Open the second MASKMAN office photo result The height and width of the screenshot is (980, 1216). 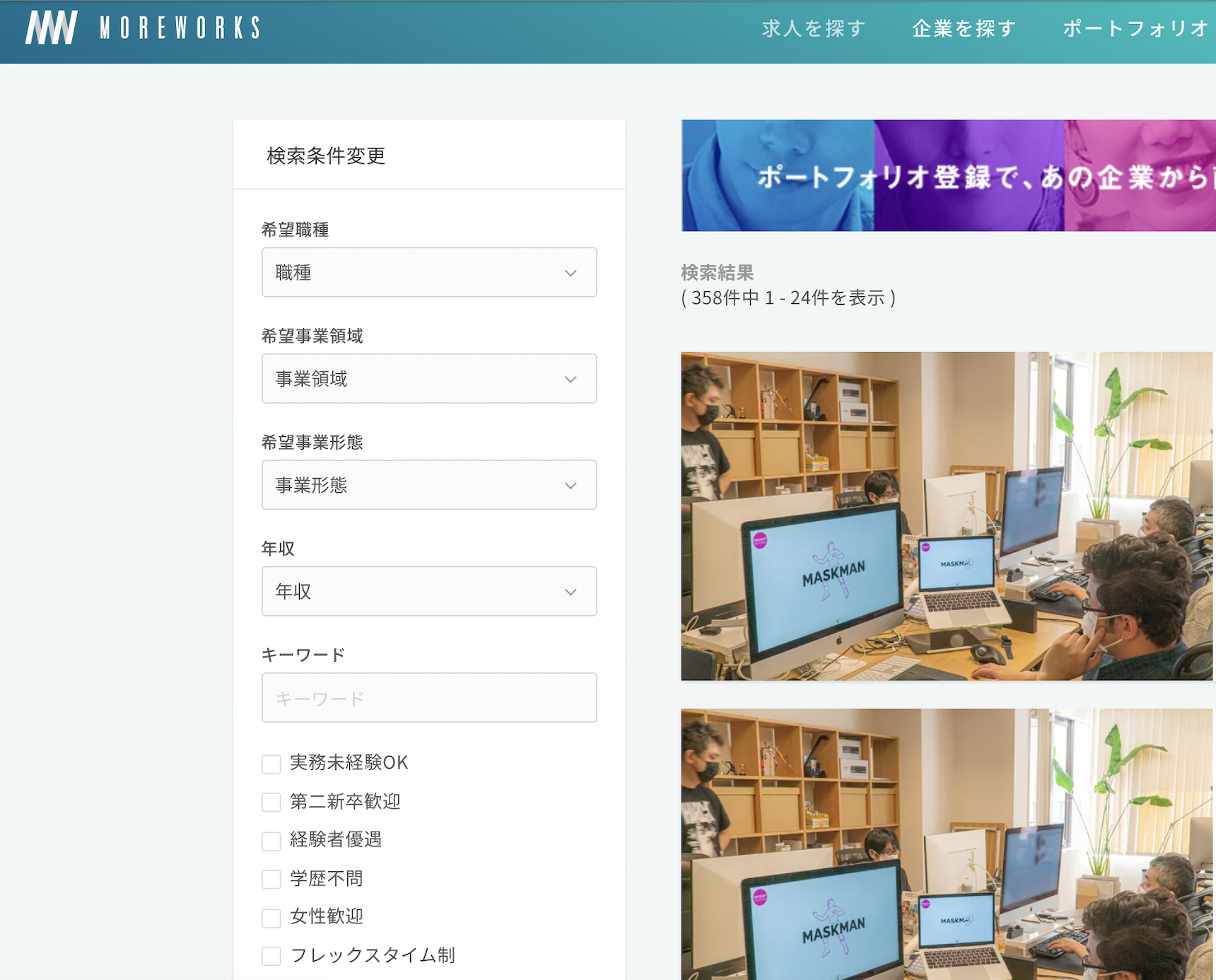(947, 844)
